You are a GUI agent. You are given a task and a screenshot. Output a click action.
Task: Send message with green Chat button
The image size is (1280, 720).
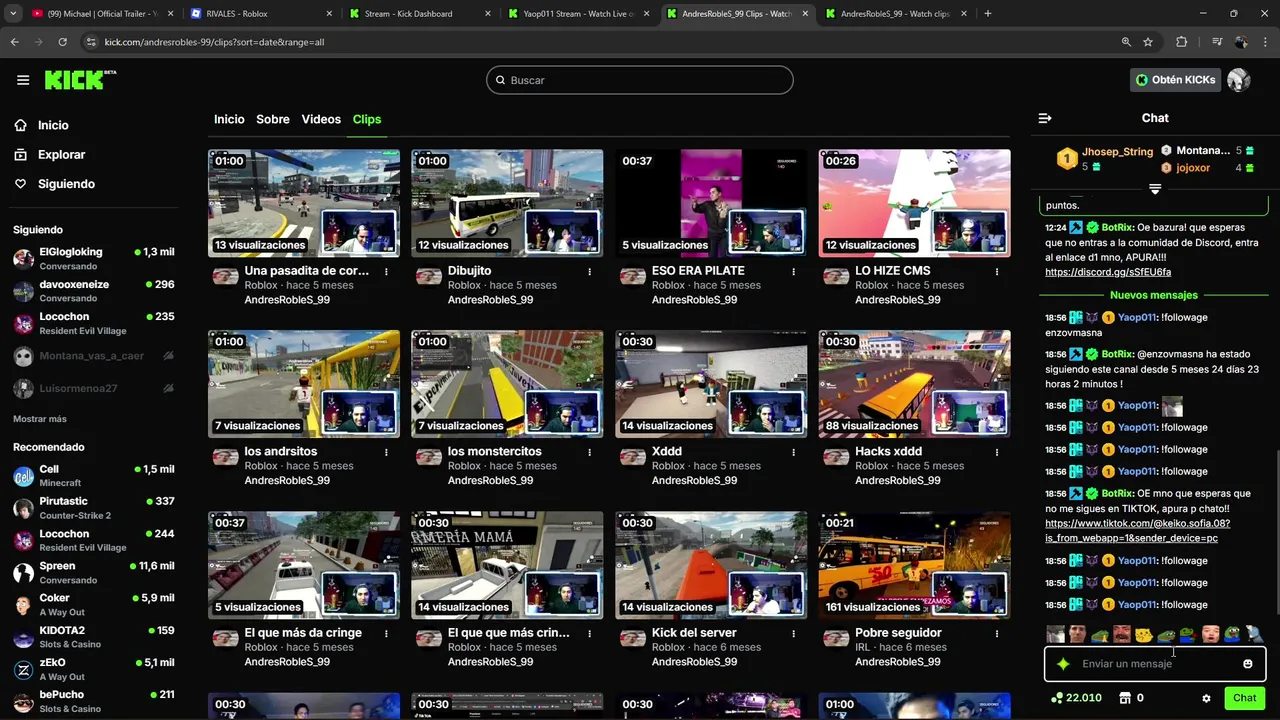1244,698
